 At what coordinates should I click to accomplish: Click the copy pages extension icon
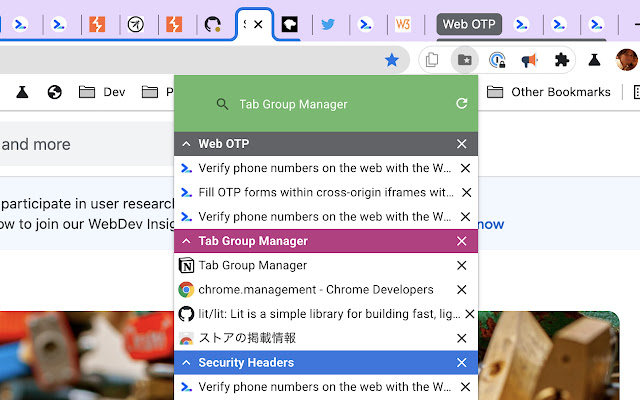point(432,60)
